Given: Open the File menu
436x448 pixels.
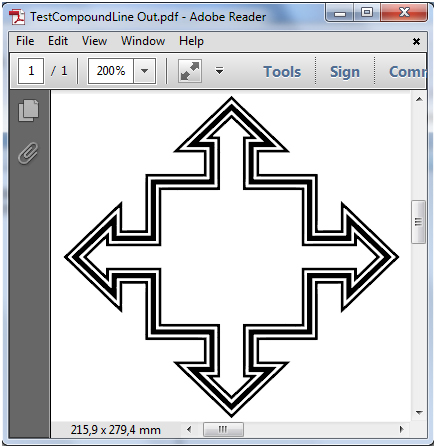Looking at the screenshot, I should (25, 41).
